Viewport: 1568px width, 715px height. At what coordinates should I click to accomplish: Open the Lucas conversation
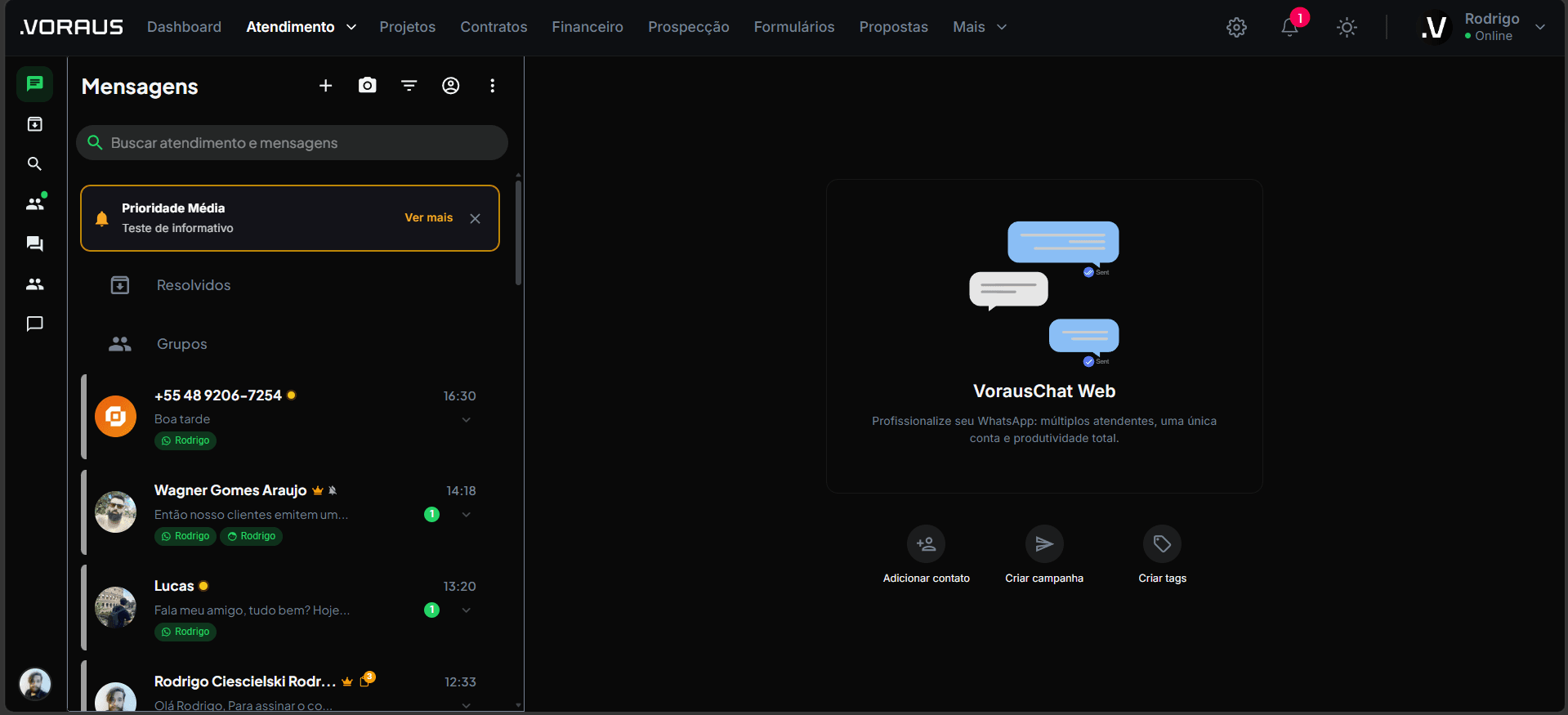tap(290, 609)
